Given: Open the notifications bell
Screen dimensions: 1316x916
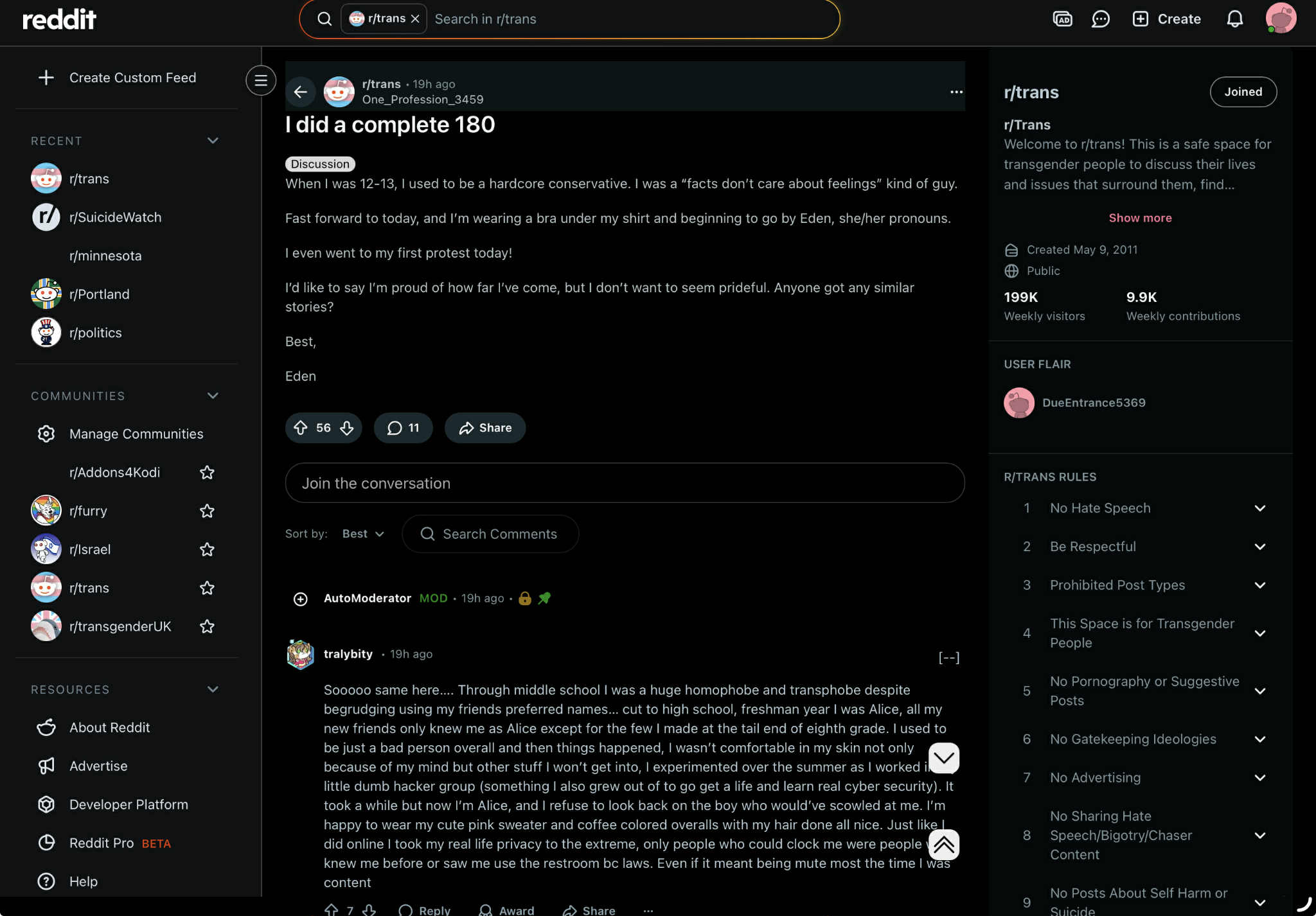Looking at the screenshot, I should coord(1234,19).
